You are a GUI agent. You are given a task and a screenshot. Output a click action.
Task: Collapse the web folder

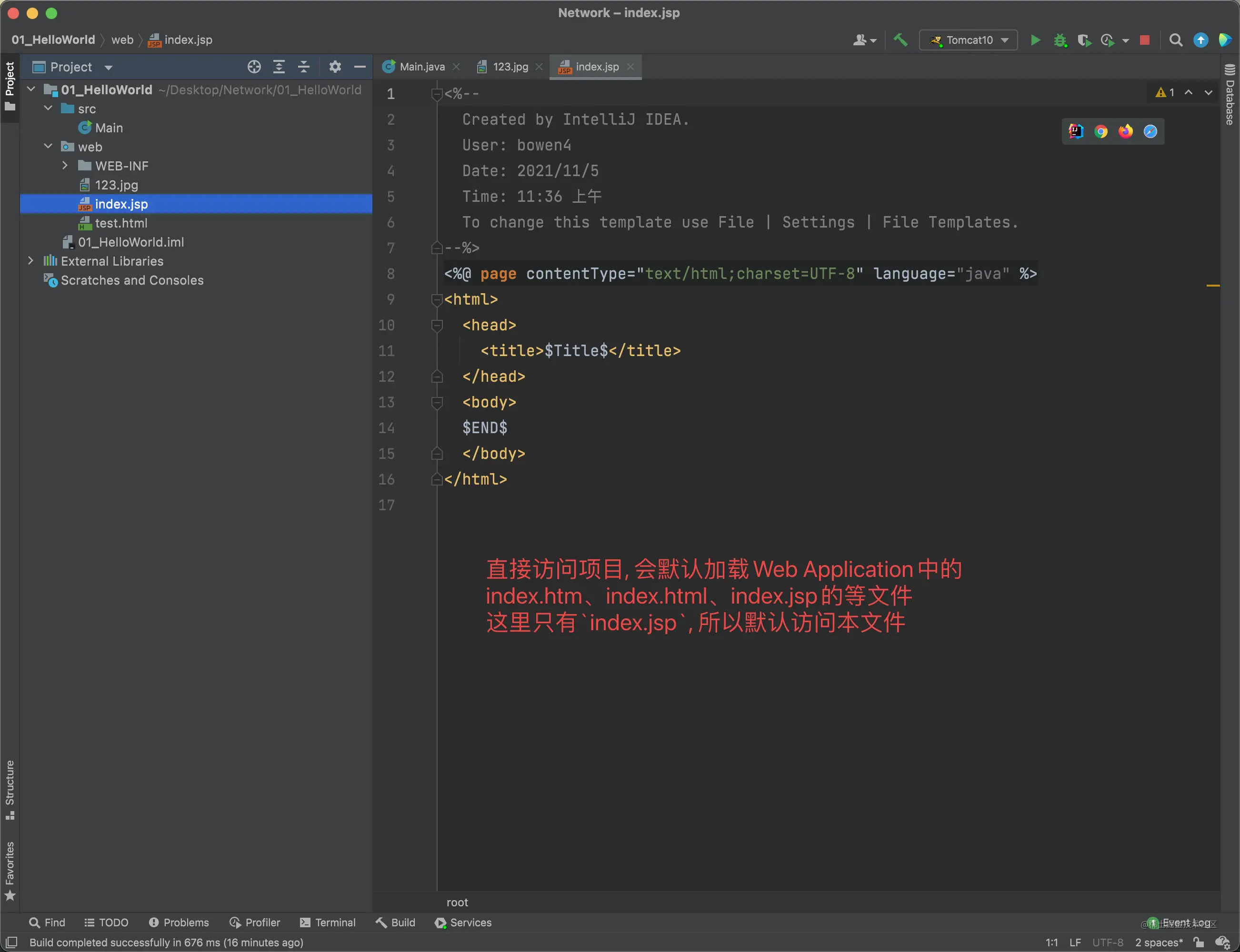point(49,146)
